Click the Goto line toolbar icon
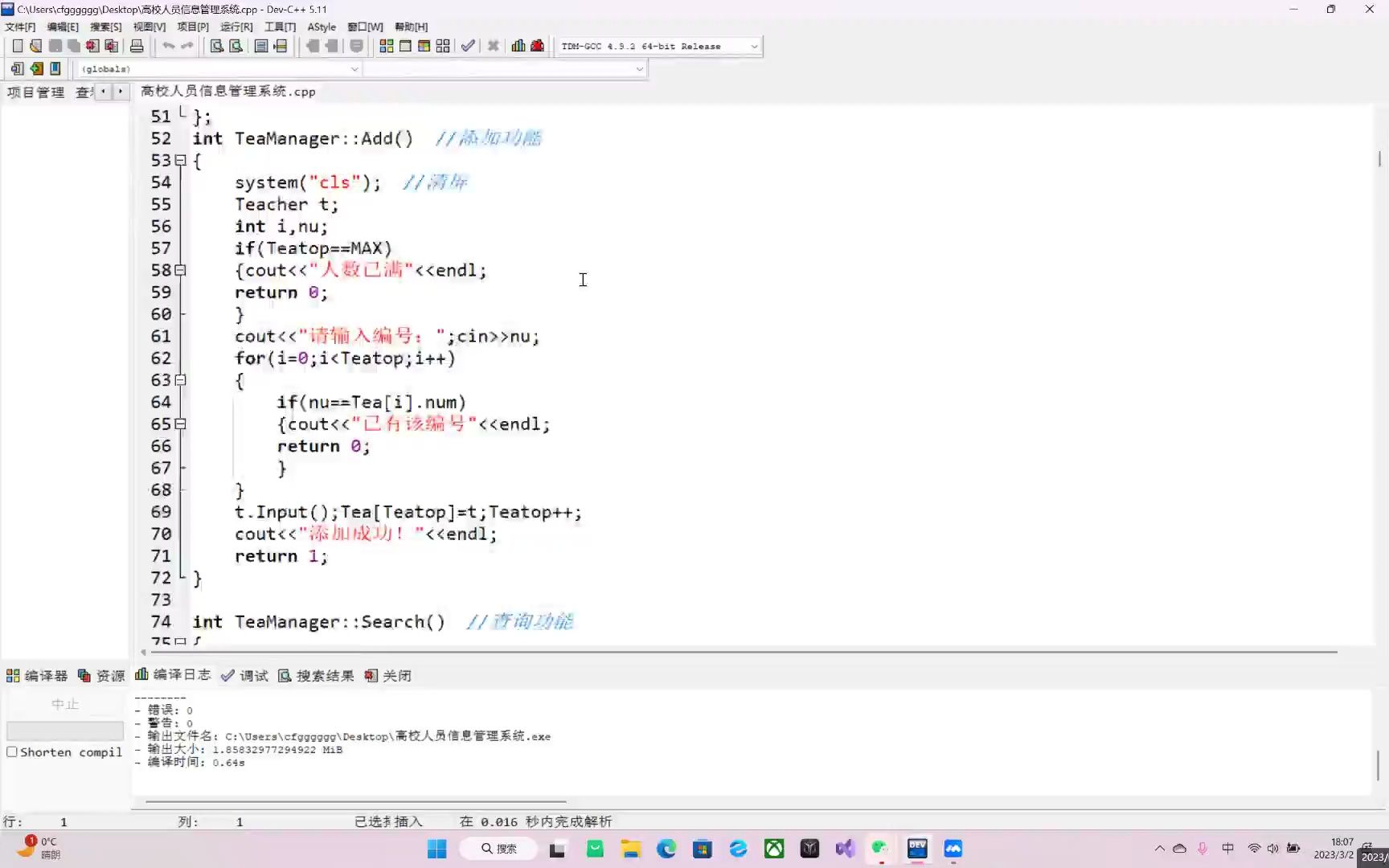This screenshot has width=1389, height=868. [281, 46]
